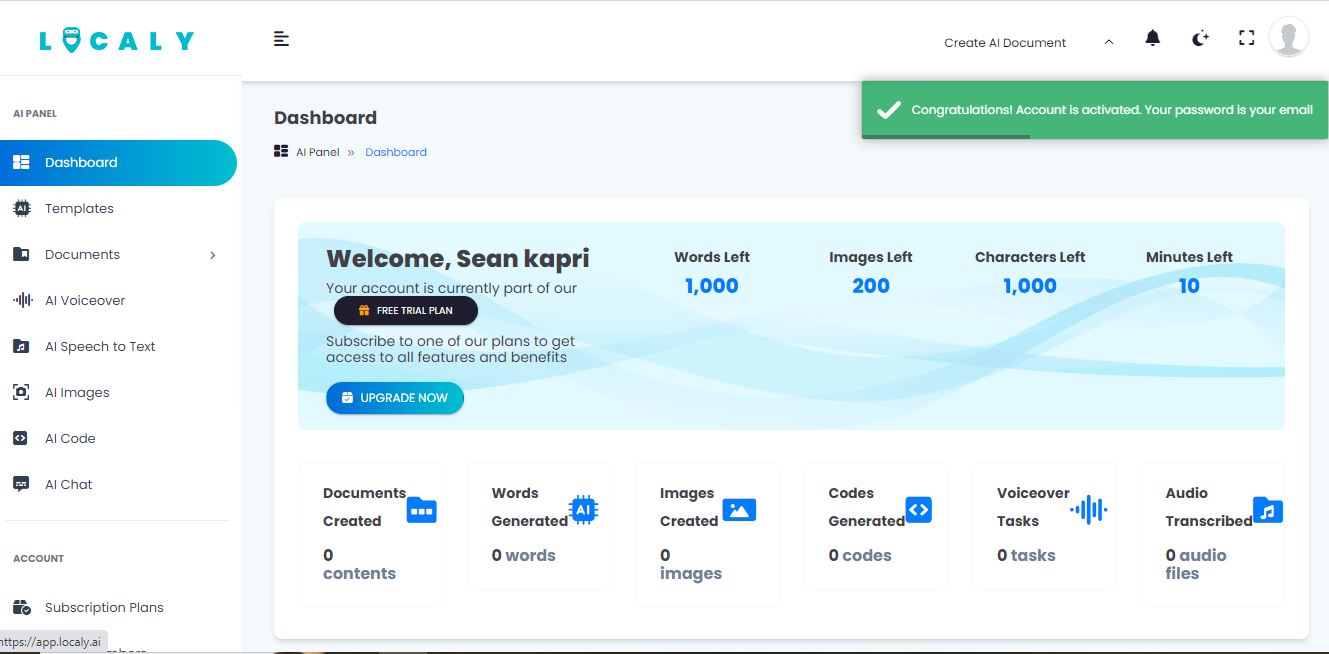Screen dimensions: 1329x654
Task: Click the AI Voiceover waveform icon
Action: coord(22,301)
